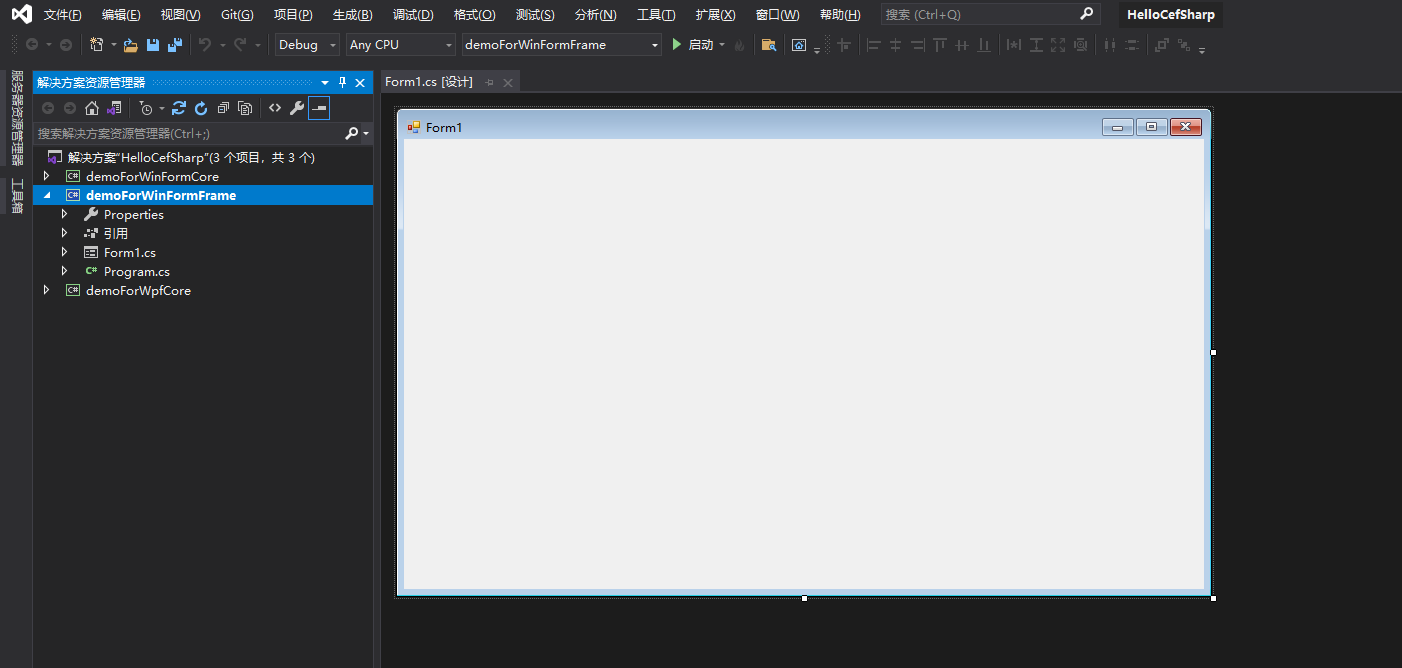This screenshot has height=668, width=1402.
Task: Click the Align to Grid layout icon
Action: pyautogui.click(x=845, y=45)
